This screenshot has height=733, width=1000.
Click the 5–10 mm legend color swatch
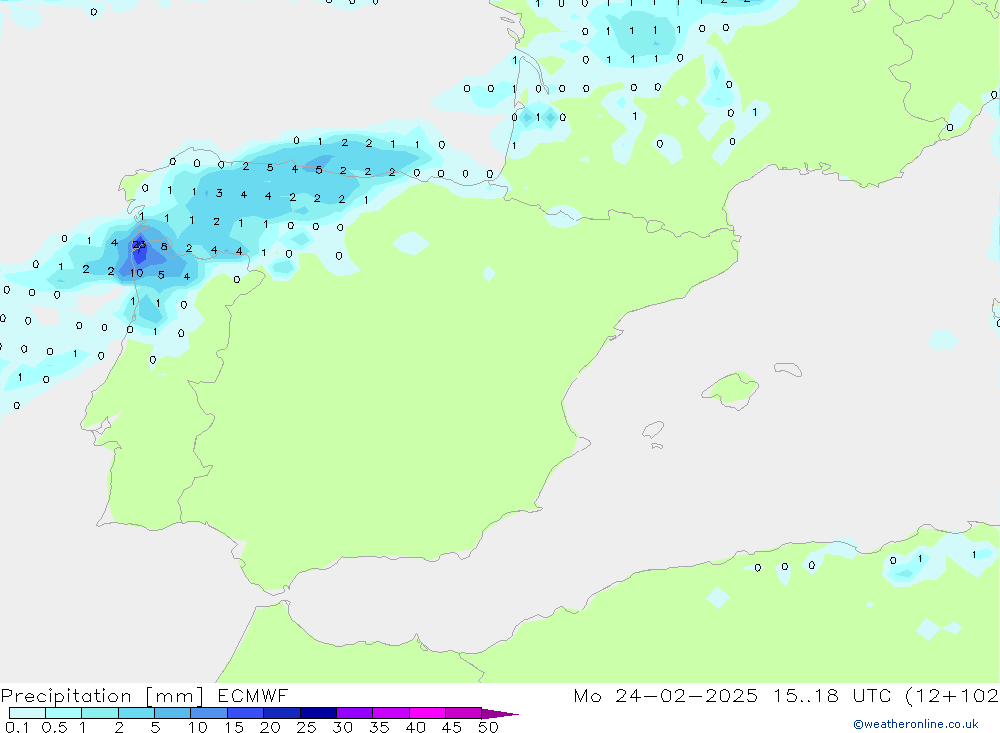172,713
